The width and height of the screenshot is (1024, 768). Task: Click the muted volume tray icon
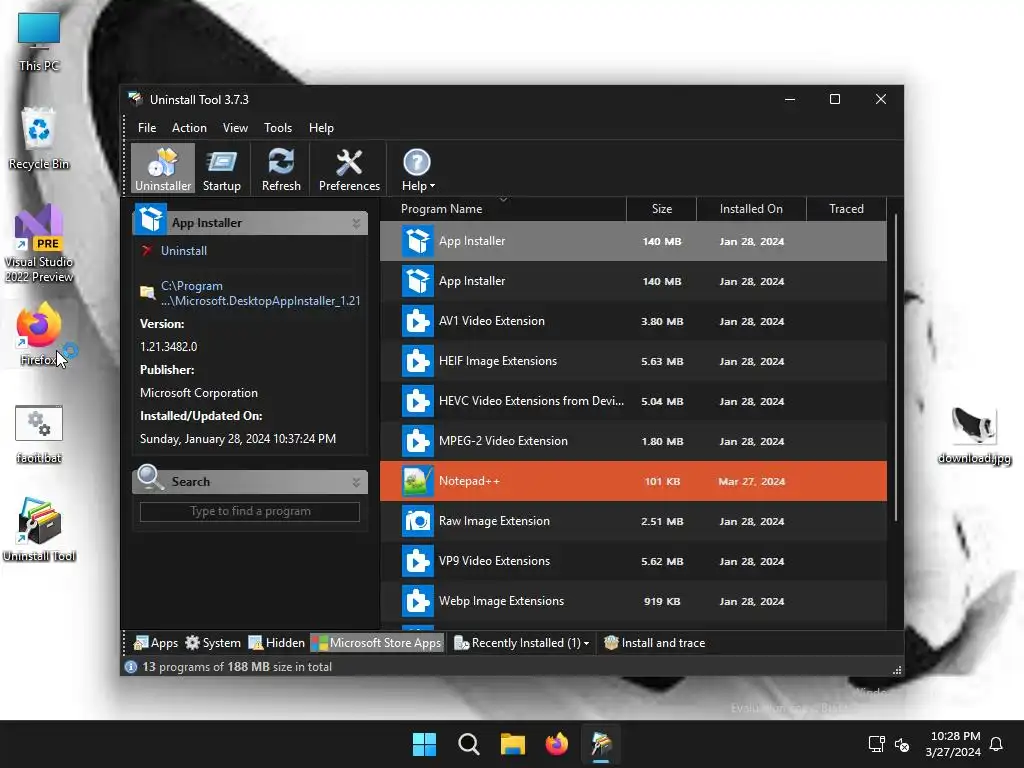tap(902, 744)
